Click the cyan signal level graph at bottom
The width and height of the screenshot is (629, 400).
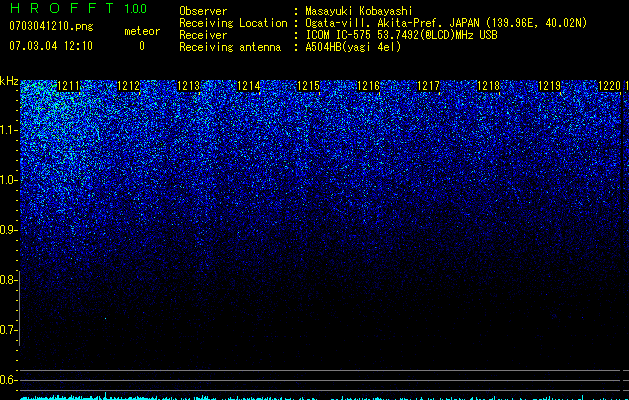(321, 396)
